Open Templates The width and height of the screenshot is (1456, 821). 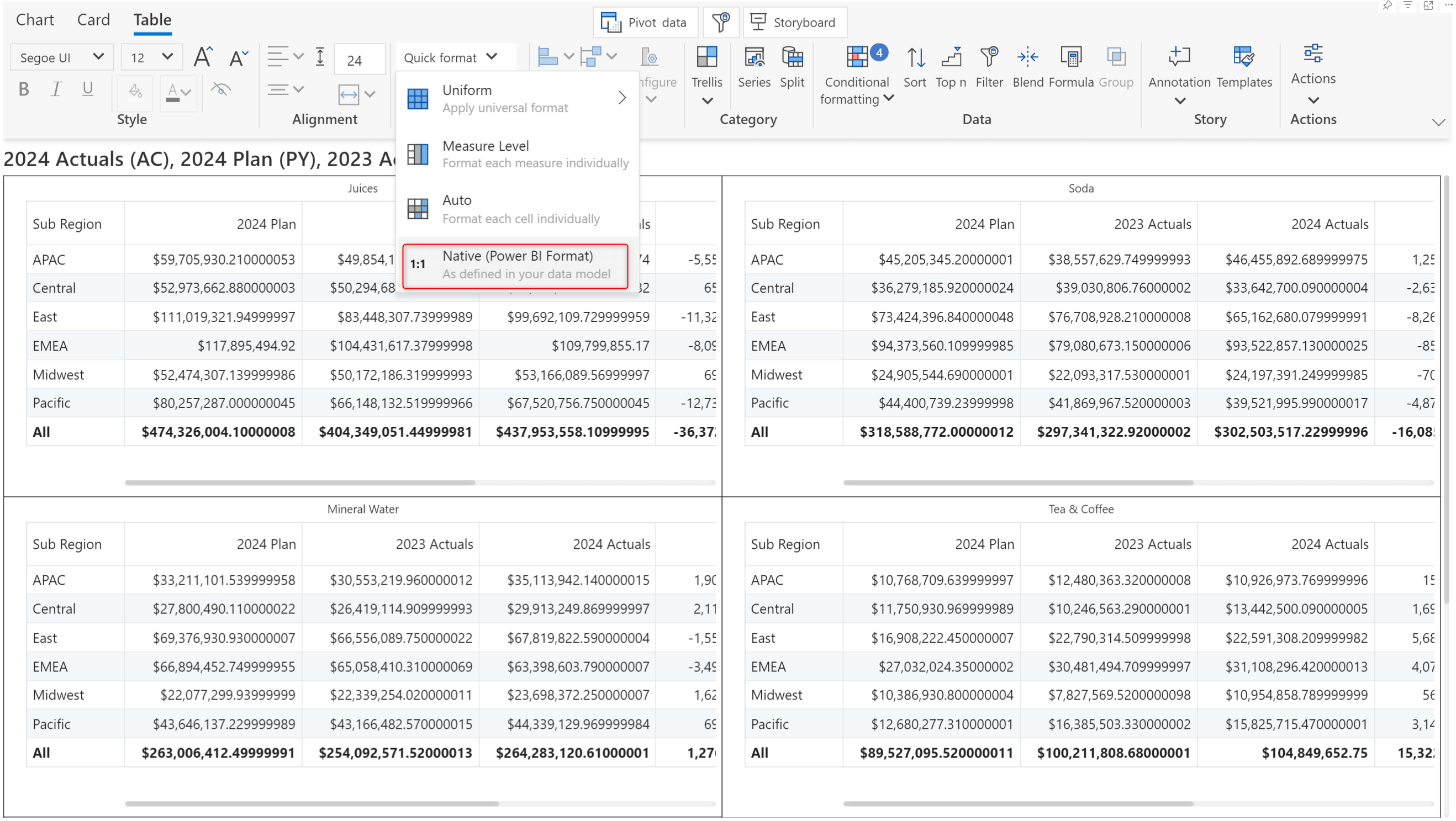point(1243,67)
